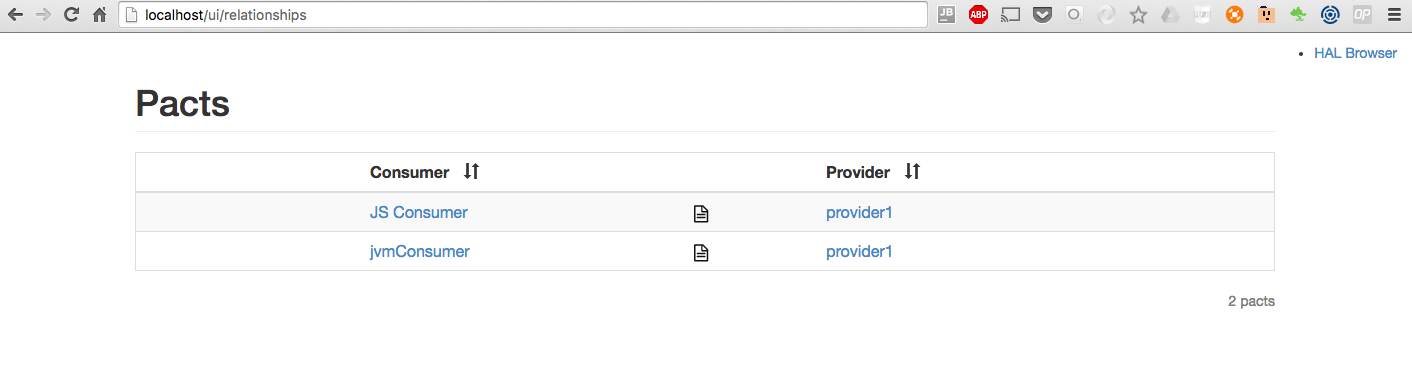Go back to the previous page

[x=16, y=15]
